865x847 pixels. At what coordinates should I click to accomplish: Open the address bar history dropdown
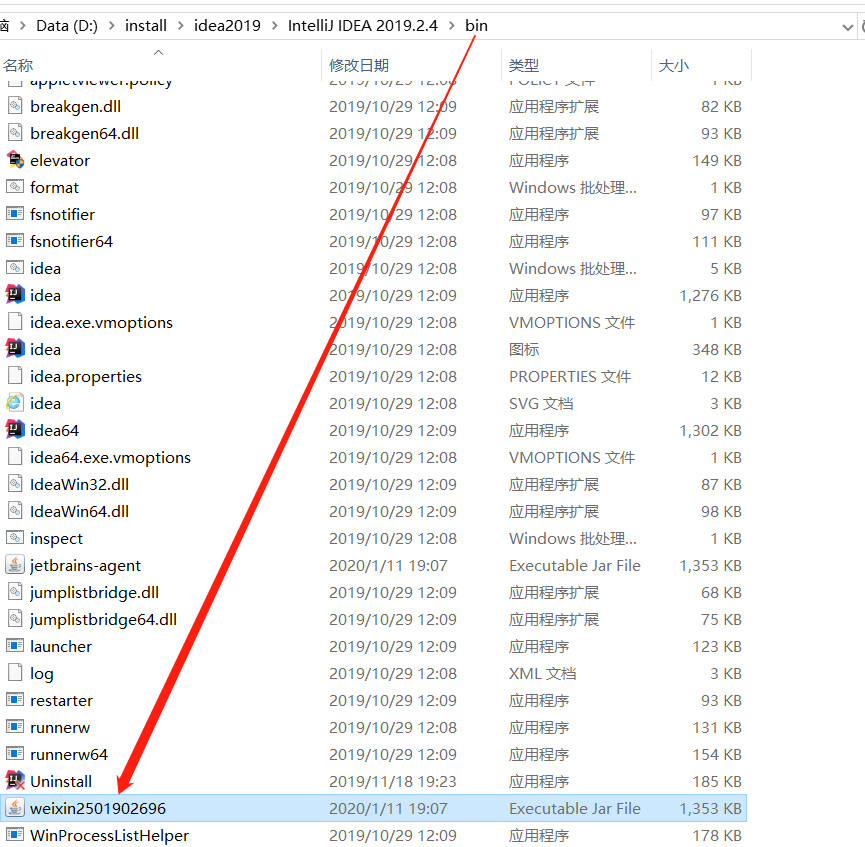(847, 27)
